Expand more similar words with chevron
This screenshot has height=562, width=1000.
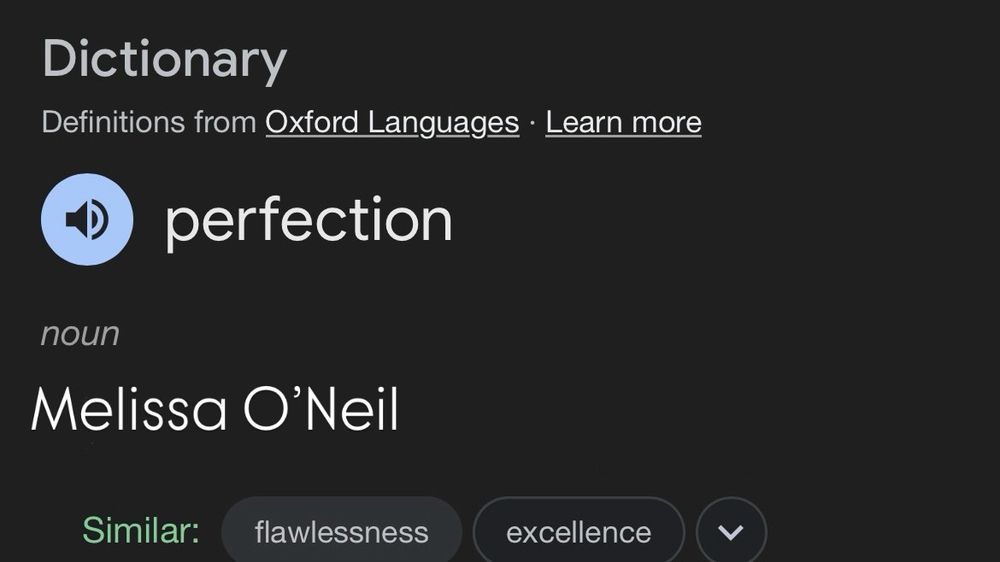[x=731, y=531]
